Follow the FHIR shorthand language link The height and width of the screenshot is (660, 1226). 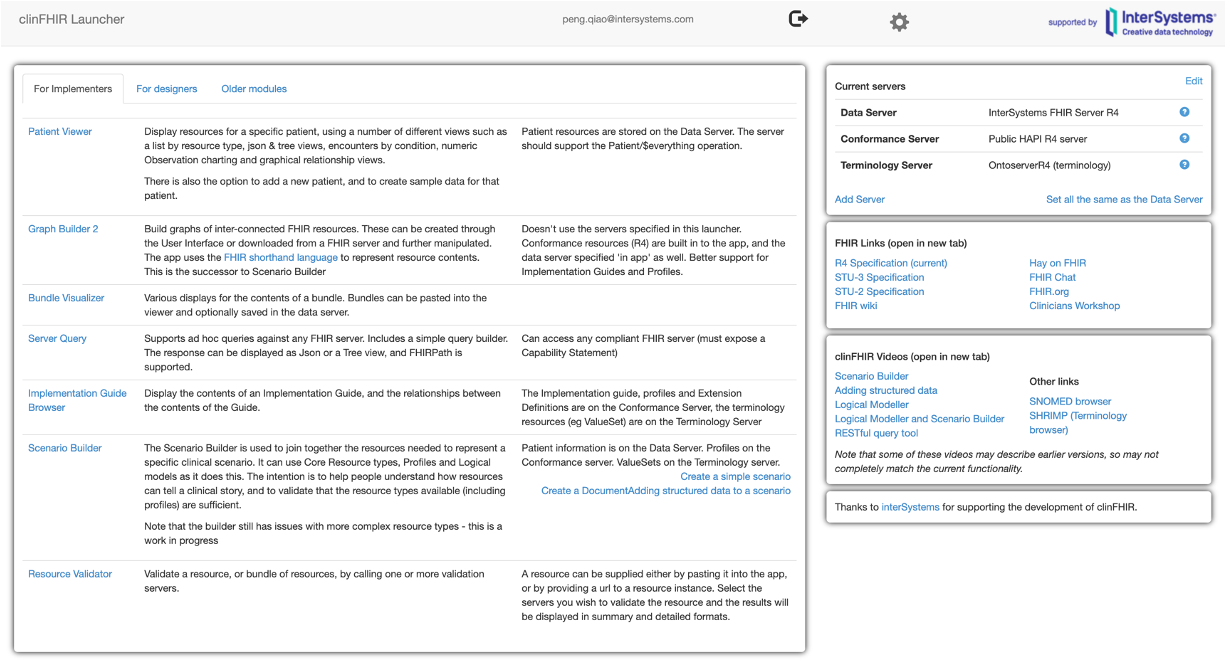280,258
